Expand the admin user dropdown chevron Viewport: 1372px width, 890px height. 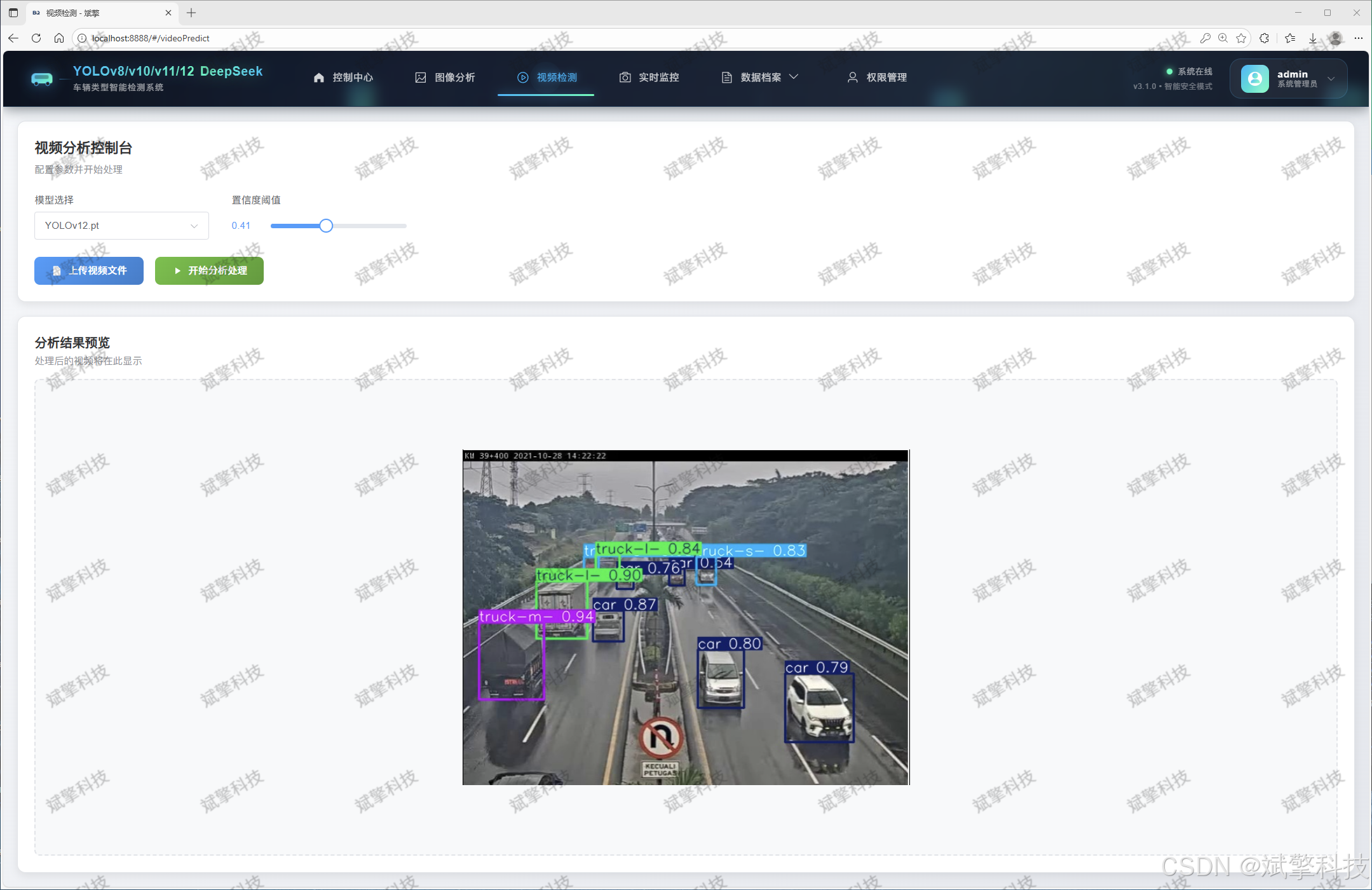pos(1331,79)
